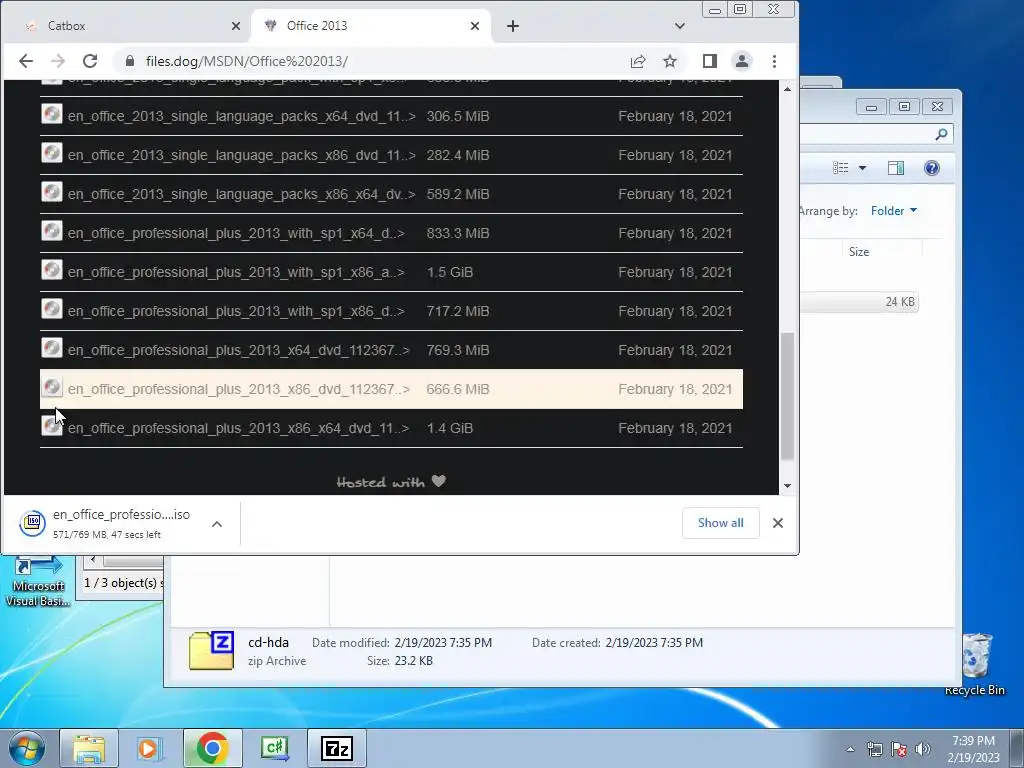Open the Chrome three-dot menu
This screenshot has height=768, width=1024.
tap(775, 61)
